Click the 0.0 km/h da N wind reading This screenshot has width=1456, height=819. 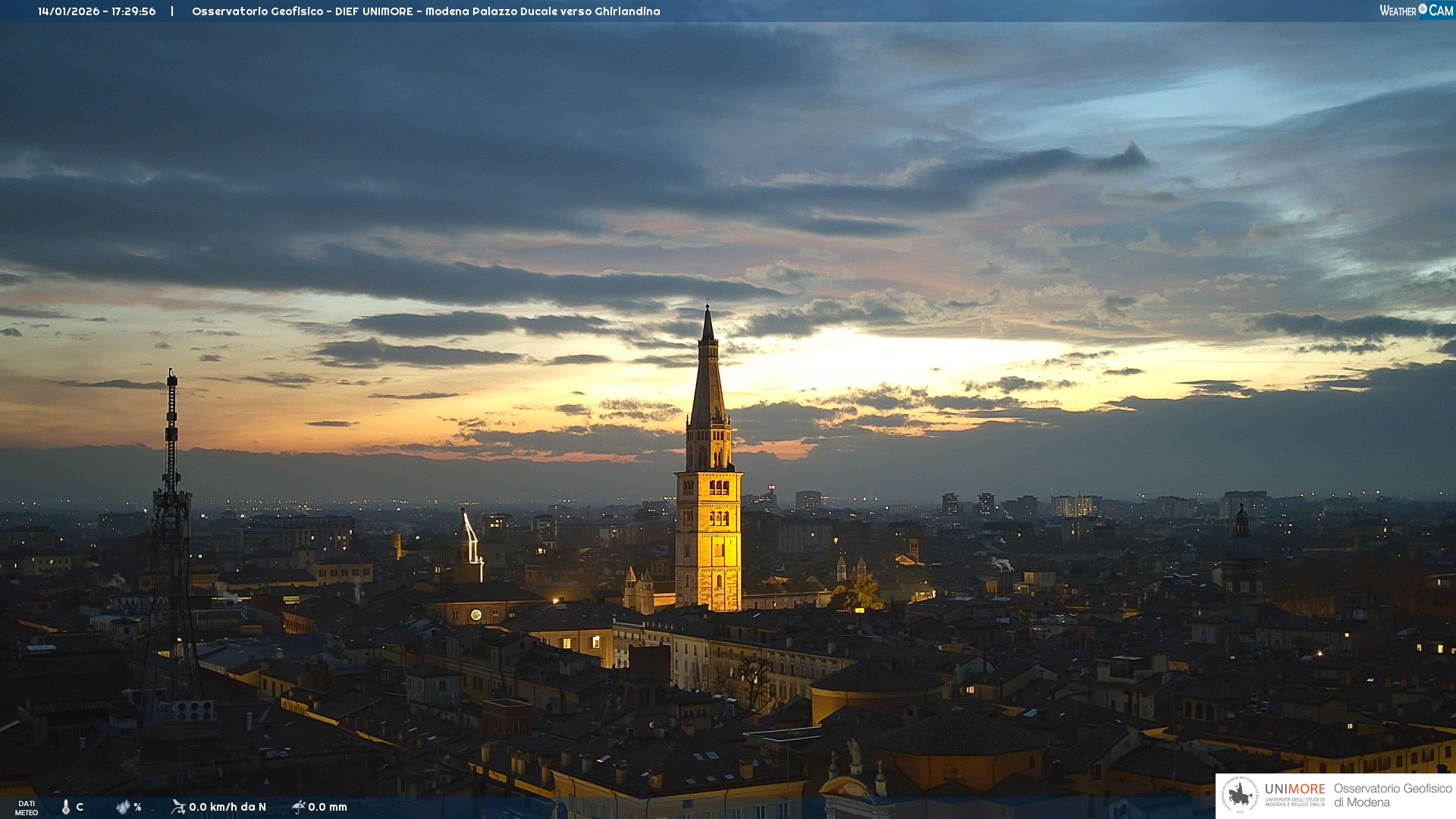click(x=227, y=807)
